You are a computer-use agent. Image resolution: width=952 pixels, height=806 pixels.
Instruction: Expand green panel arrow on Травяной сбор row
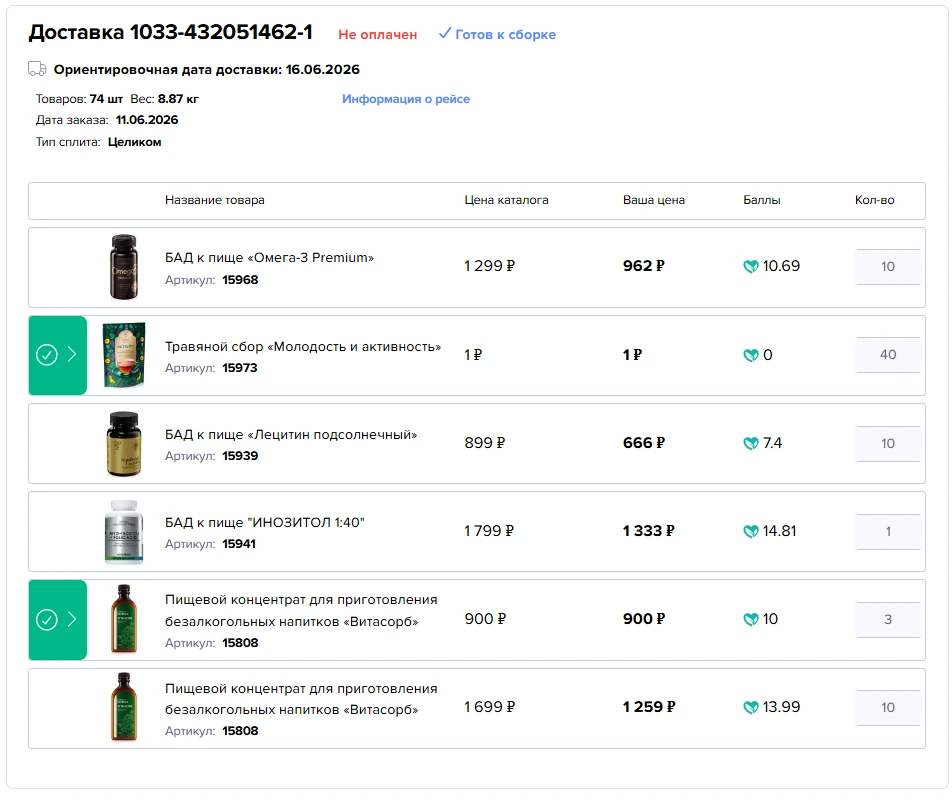click(x=72, y=354)
